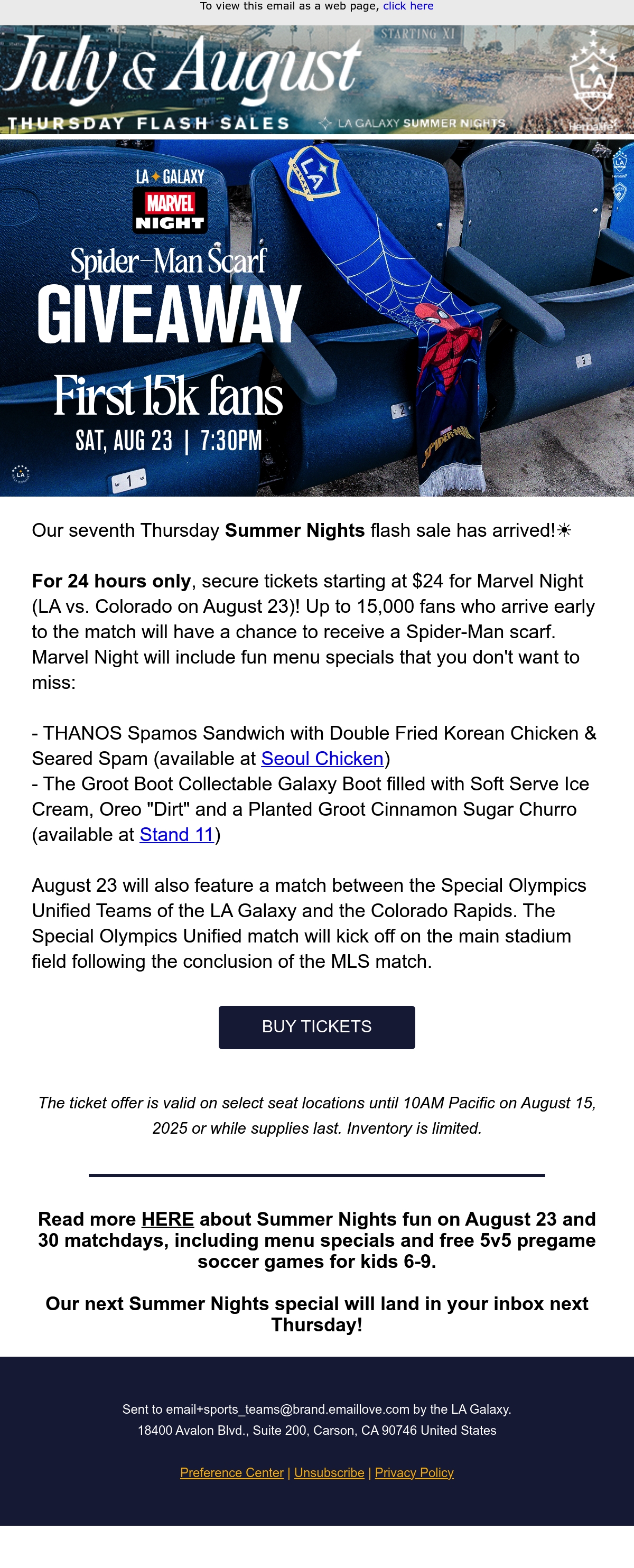Open the 'click here' web page link
Viewport: 634px width, 1568px height.
(408, 6)
